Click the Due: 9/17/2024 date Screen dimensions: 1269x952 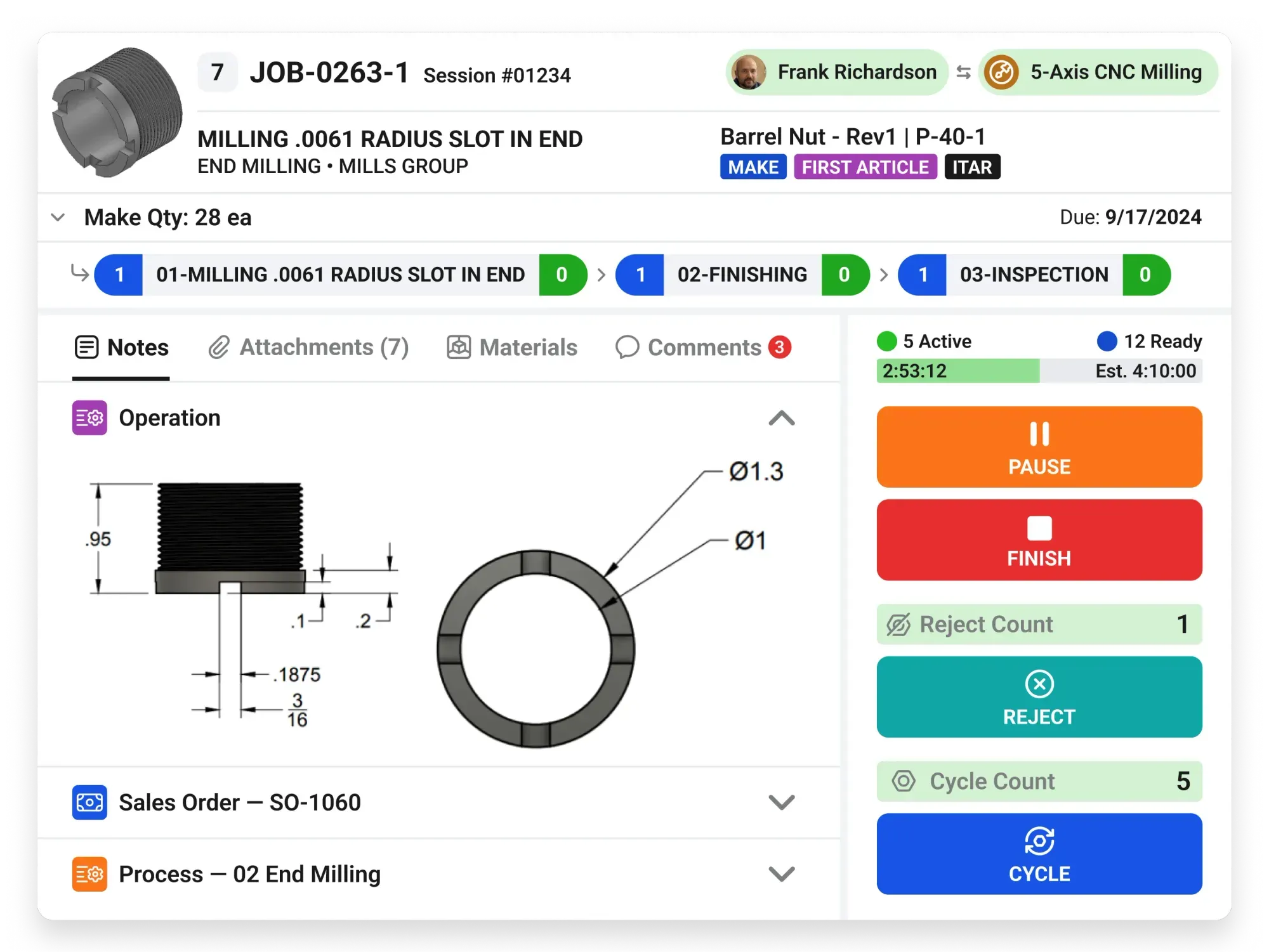[1131, 218]
